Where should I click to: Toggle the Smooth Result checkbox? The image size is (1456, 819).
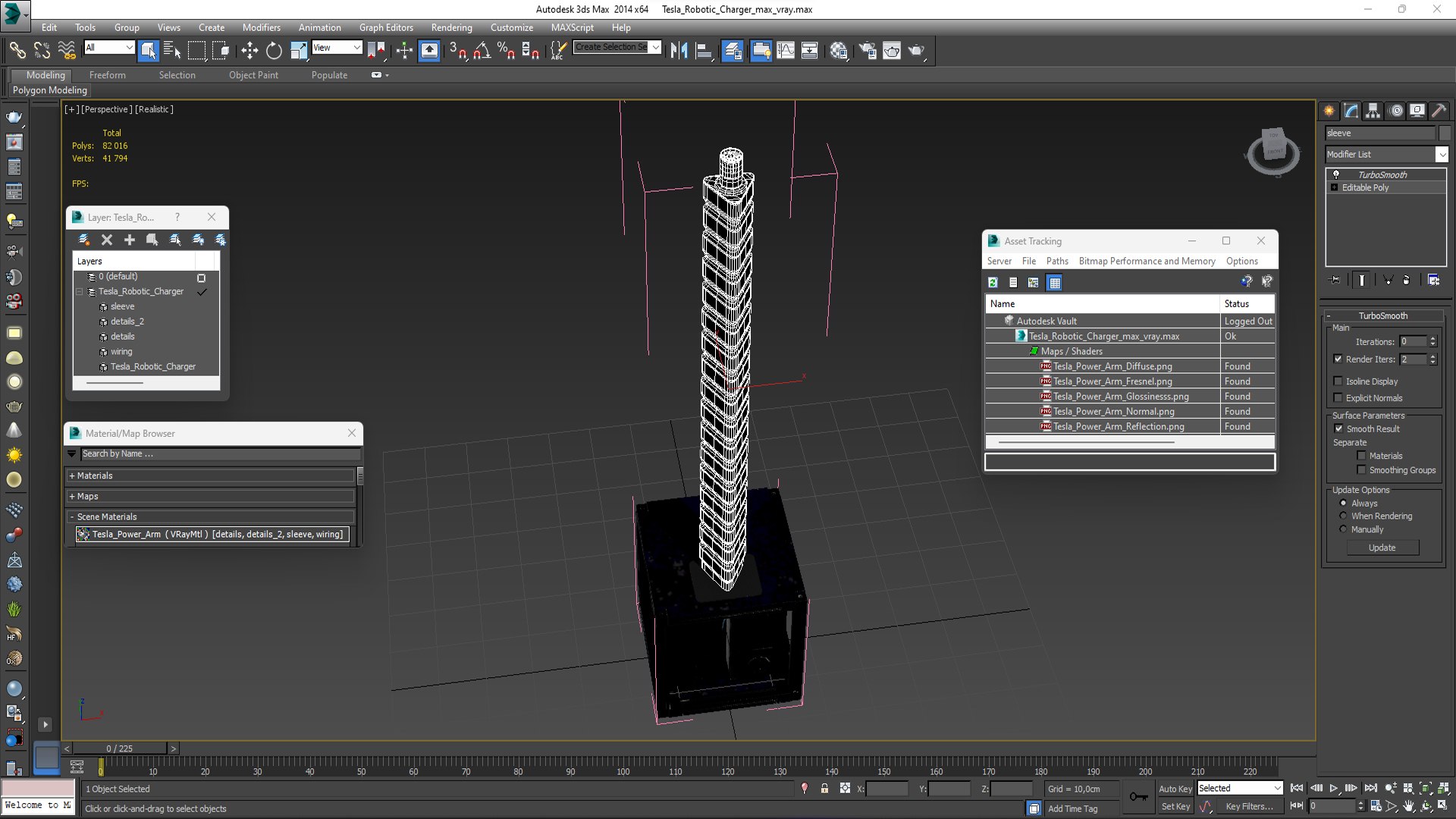(x=1338, y=428)
